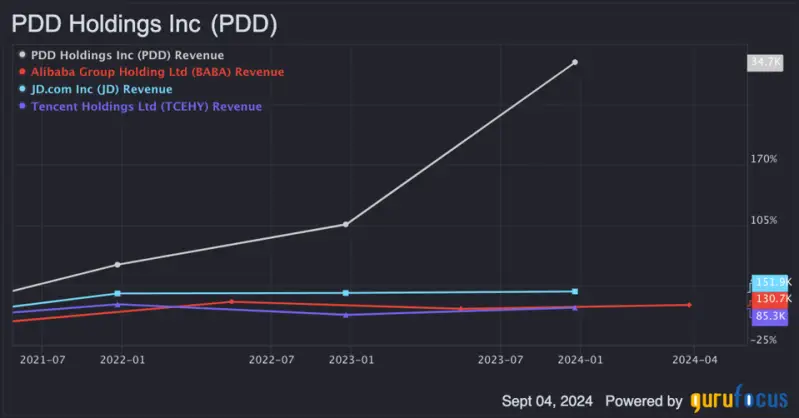Click the Powered by text
The image size is (799, 418).
coord(644,401)
